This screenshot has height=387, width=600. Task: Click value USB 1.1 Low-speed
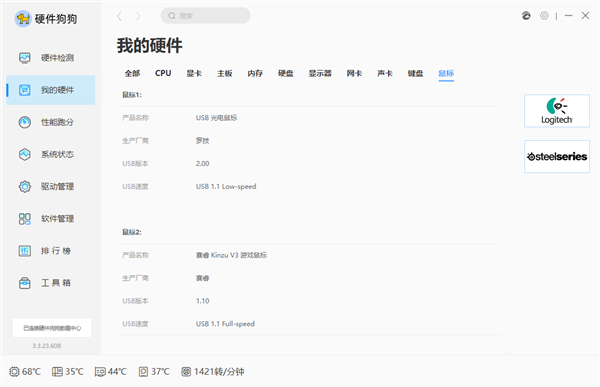(226, 186)
